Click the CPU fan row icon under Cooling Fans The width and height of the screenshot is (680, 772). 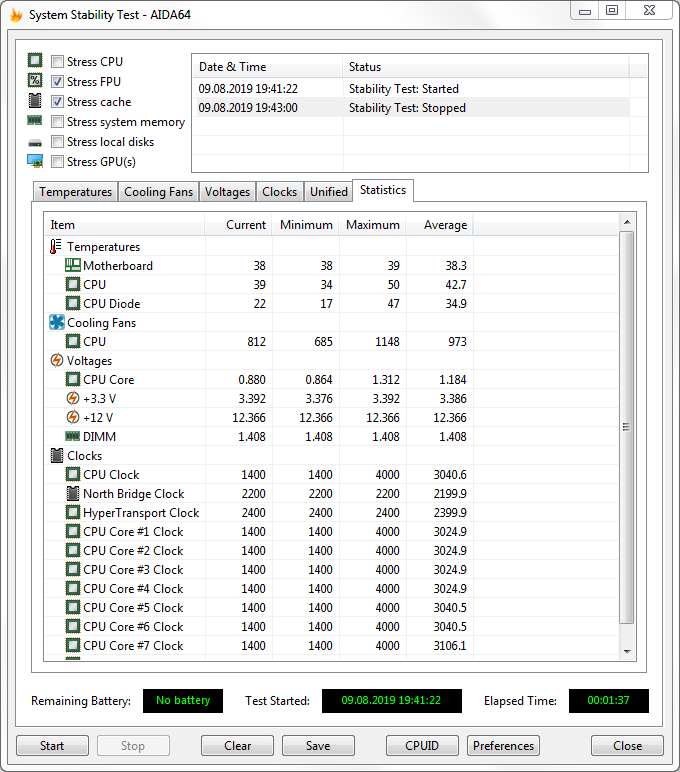click(x=73, y=341)
